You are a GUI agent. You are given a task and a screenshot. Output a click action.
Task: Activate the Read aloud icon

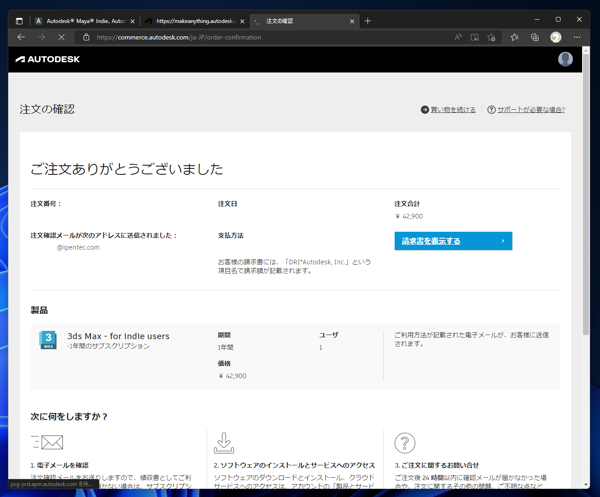tap(458, 37)
